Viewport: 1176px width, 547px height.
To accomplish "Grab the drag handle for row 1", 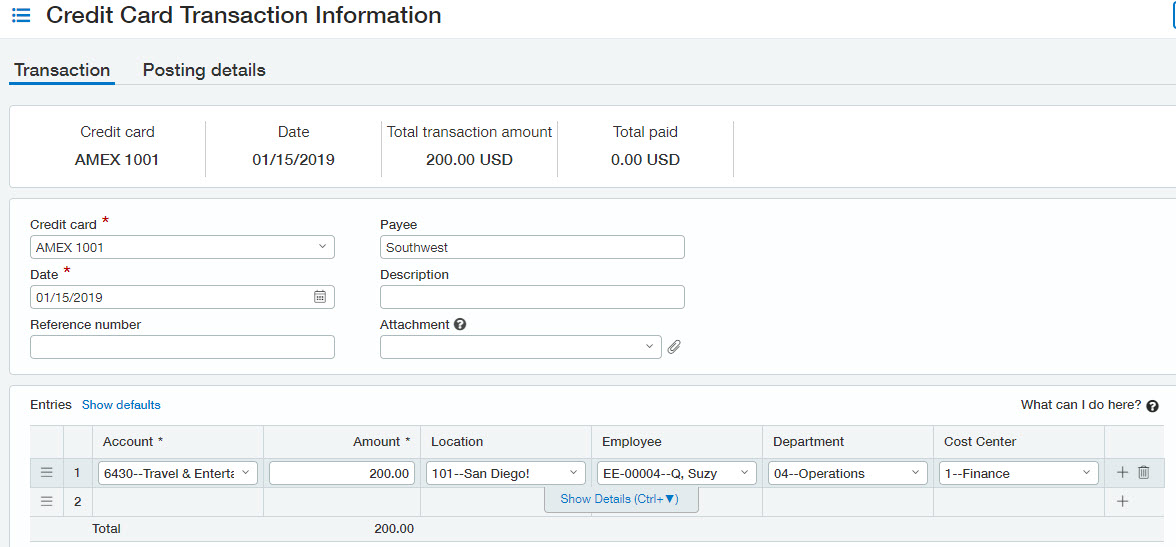I will click(x=46, y=473).
